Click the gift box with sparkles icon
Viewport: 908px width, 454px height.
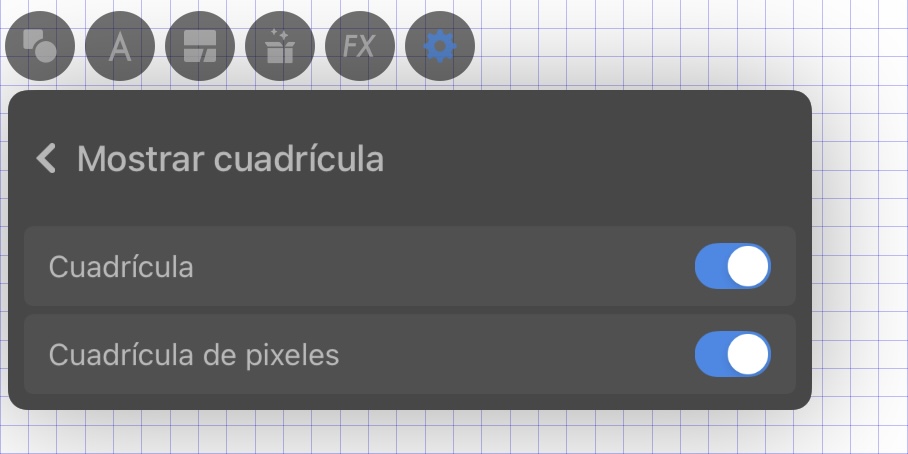click(280, 46)
